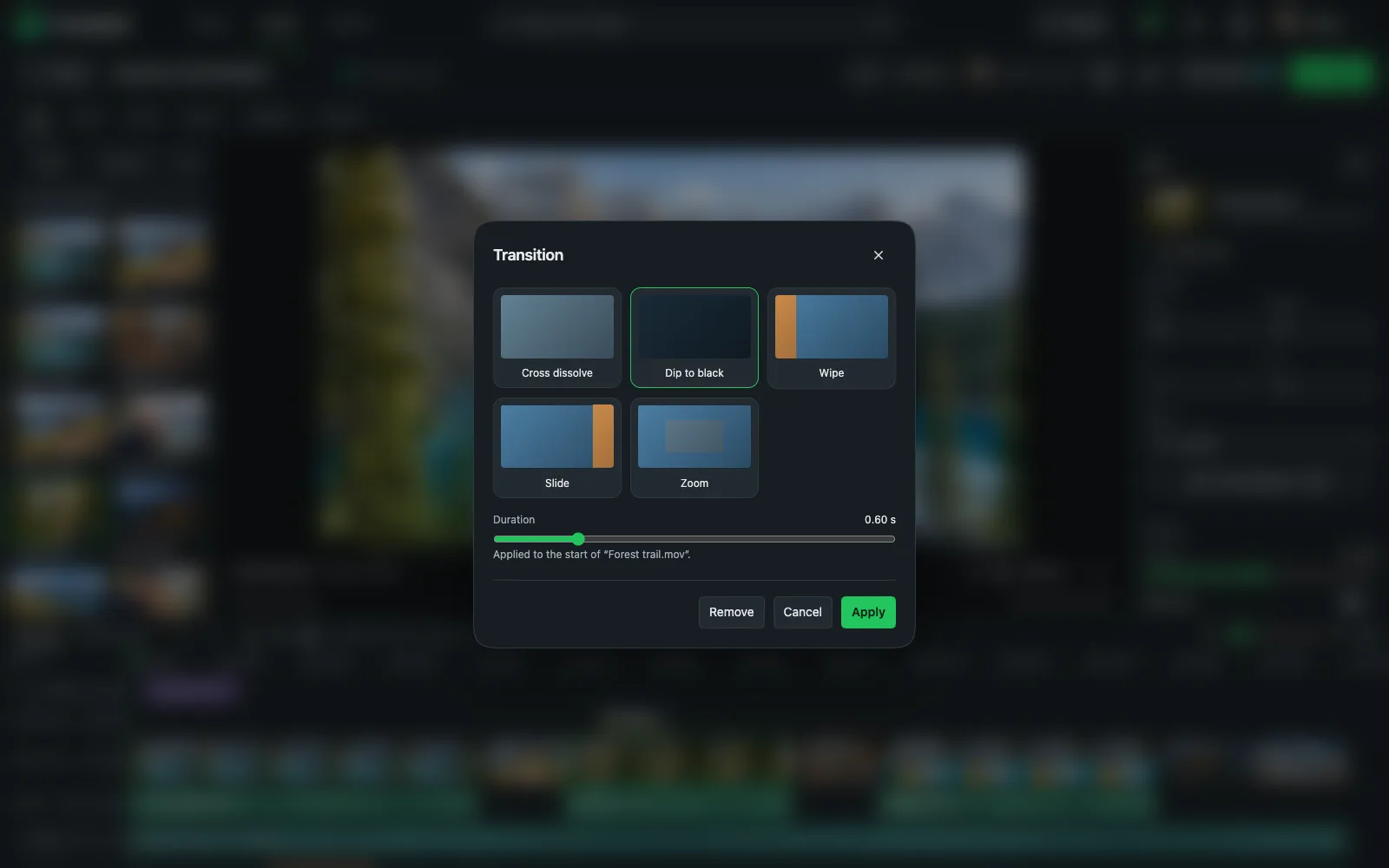Screen dimensions: 1389x868
Task: Choose the Zoom transition card
Action: 694,448
